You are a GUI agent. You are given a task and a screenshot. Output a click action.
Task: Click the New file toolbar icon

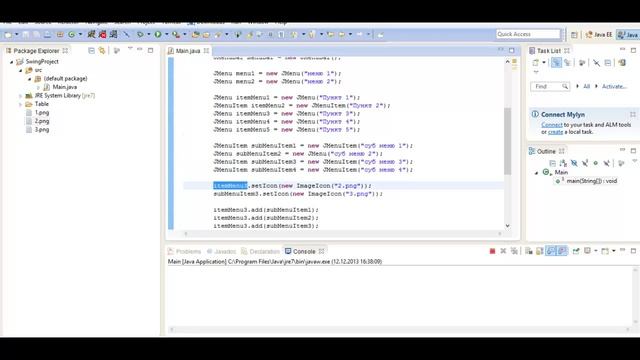(8, 35)
